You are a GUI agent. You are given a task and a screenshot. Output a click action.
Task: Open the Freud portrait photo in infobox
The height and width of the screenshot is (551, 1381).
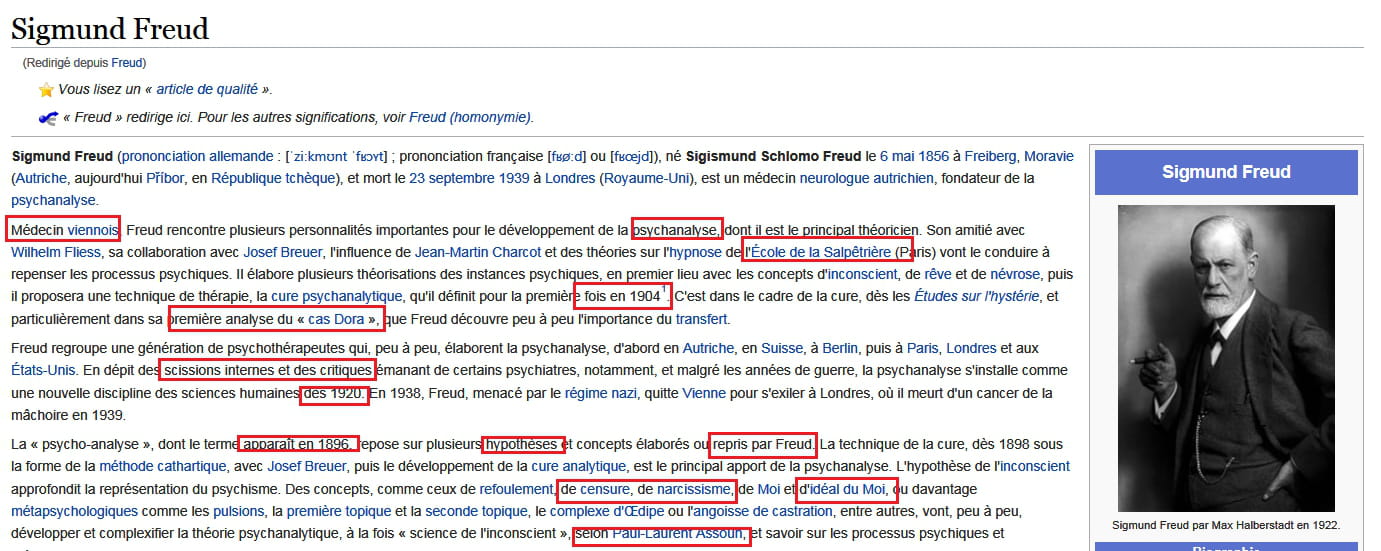coord(1226,358)
